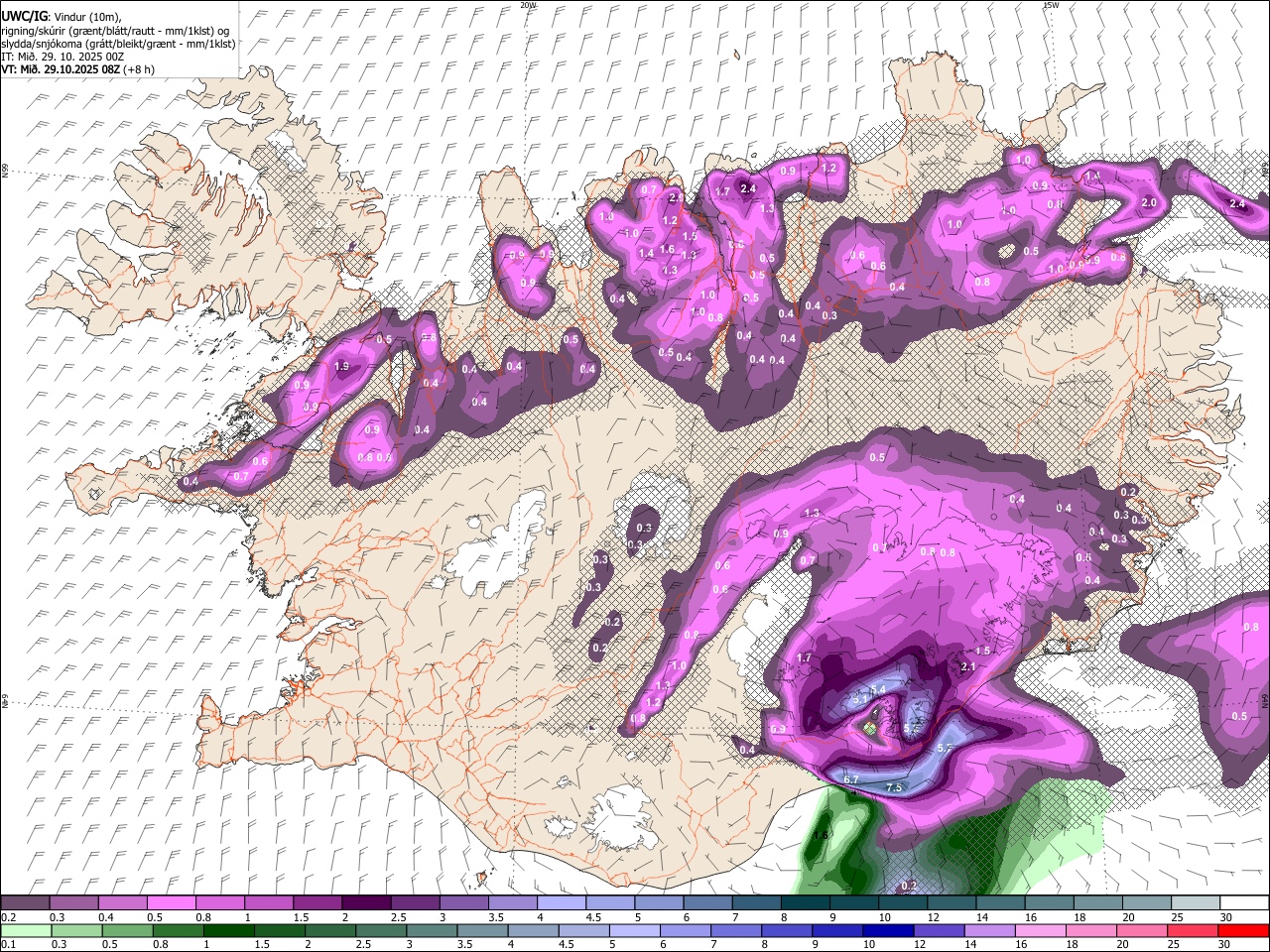Image resolution: width=1270 pixels, height=952 pixels.
Task: Click the UWC/IG title text
Action: tap(23, 17)
